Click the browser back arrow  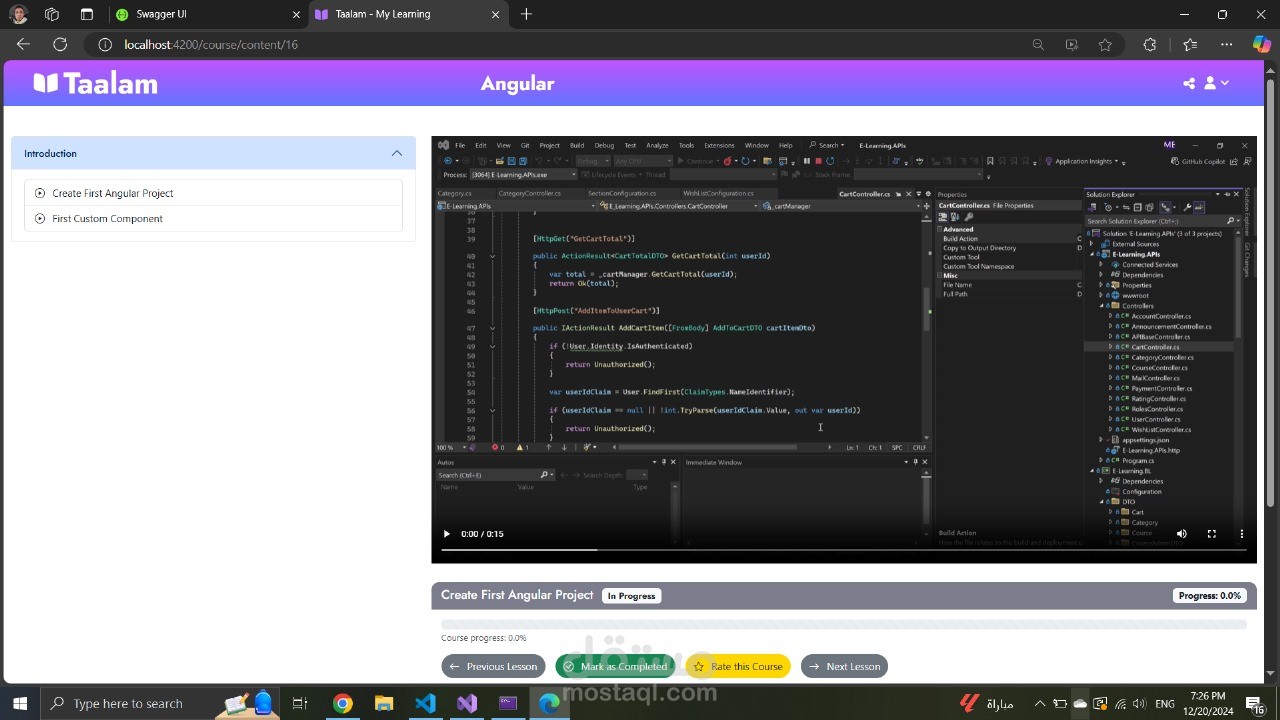23,45
